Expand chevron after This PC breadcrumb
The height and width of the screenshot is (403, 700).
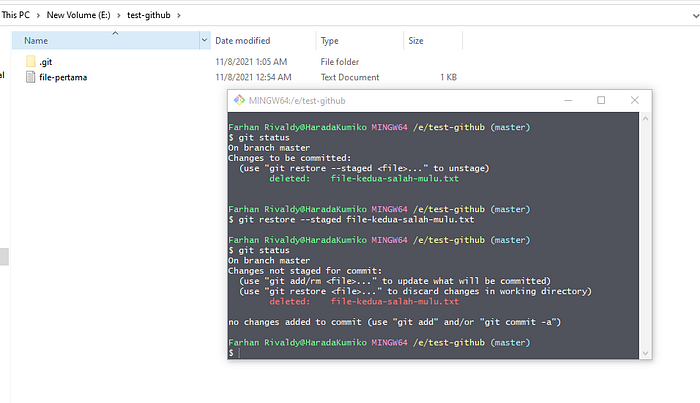[x=38, y=16]
